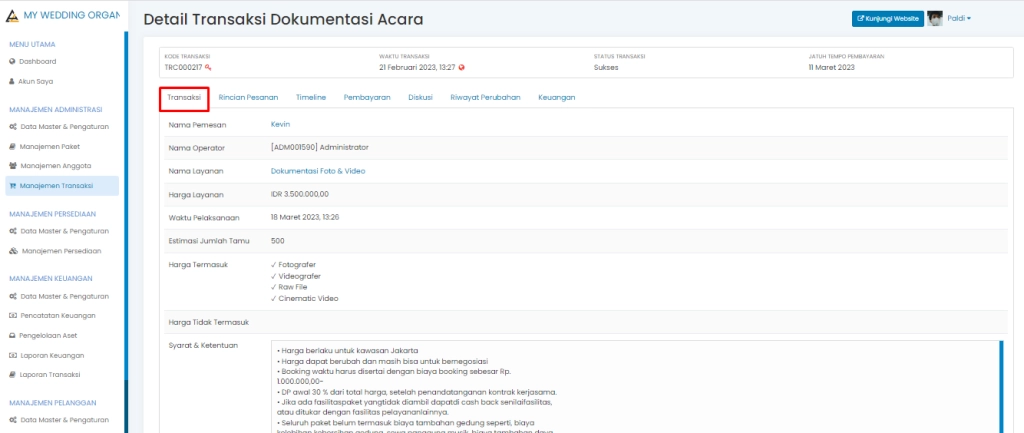Image resolution: width=1024 pixels, height=433 pixels.
Task: Click the Akun Saya user icon
Action: [12, 81]
